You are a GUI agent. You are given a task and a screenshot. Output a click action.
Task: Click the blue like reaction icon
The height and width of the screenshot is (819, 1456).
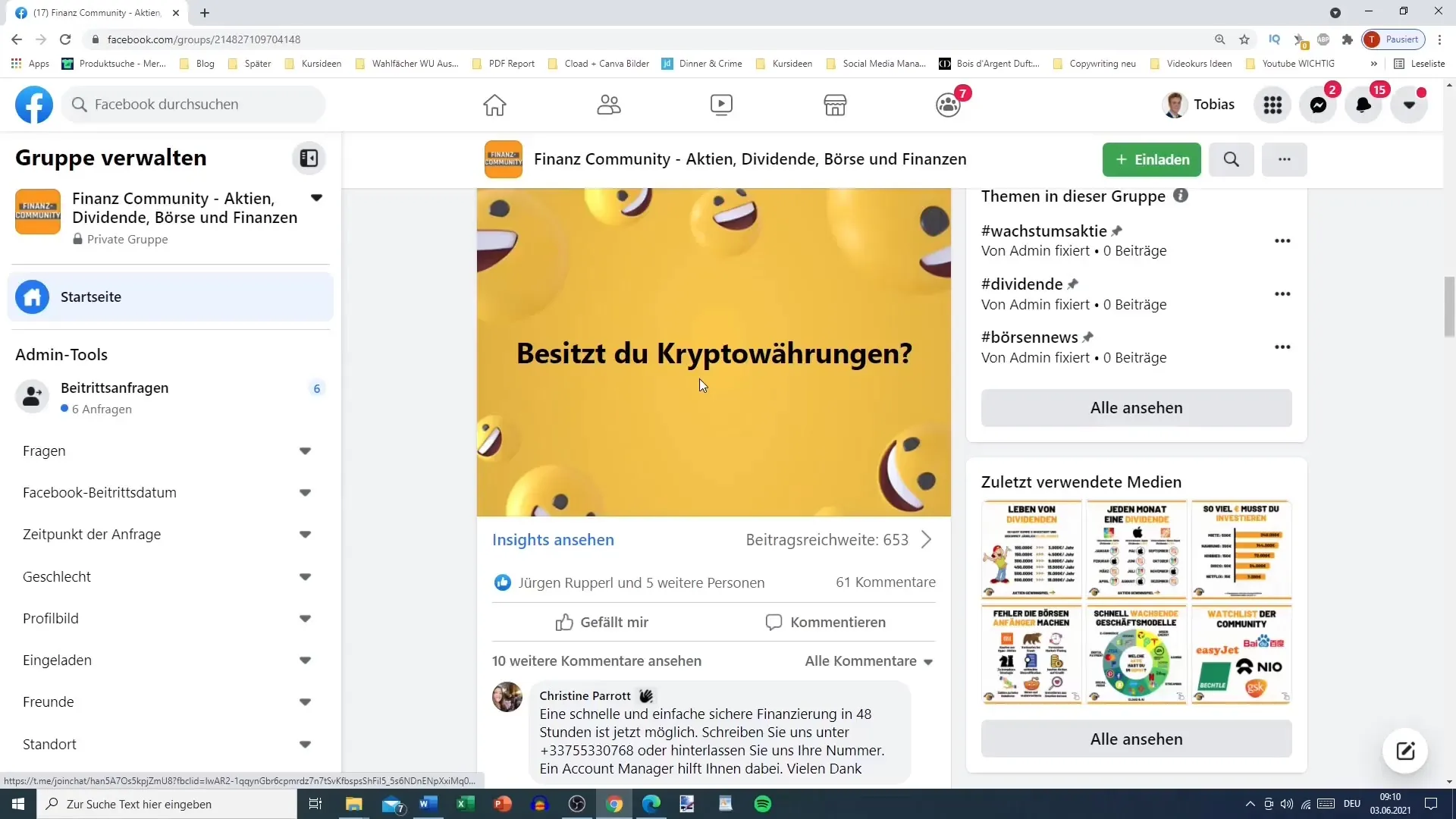(502, 582)
